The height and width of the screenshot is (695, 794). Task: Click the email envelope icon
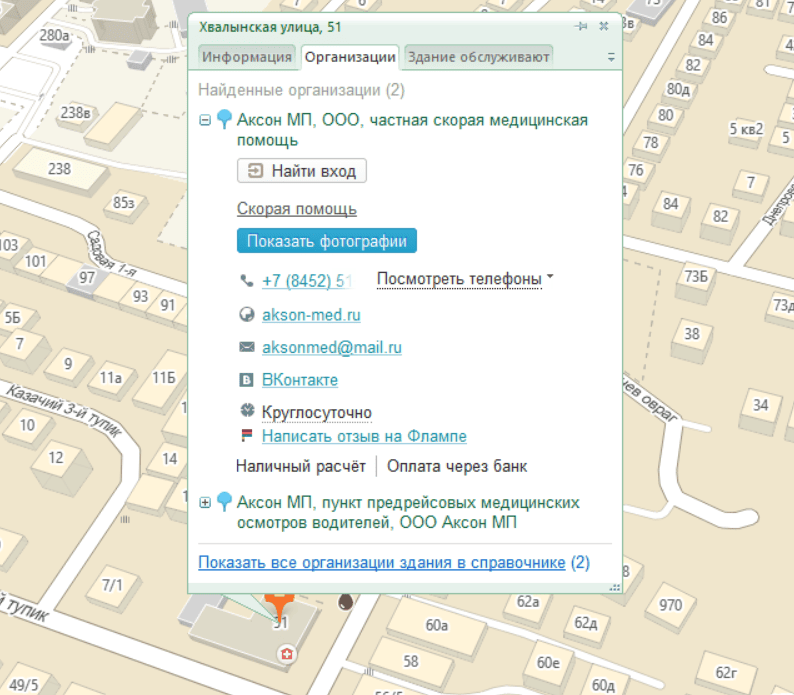point(247,347)
